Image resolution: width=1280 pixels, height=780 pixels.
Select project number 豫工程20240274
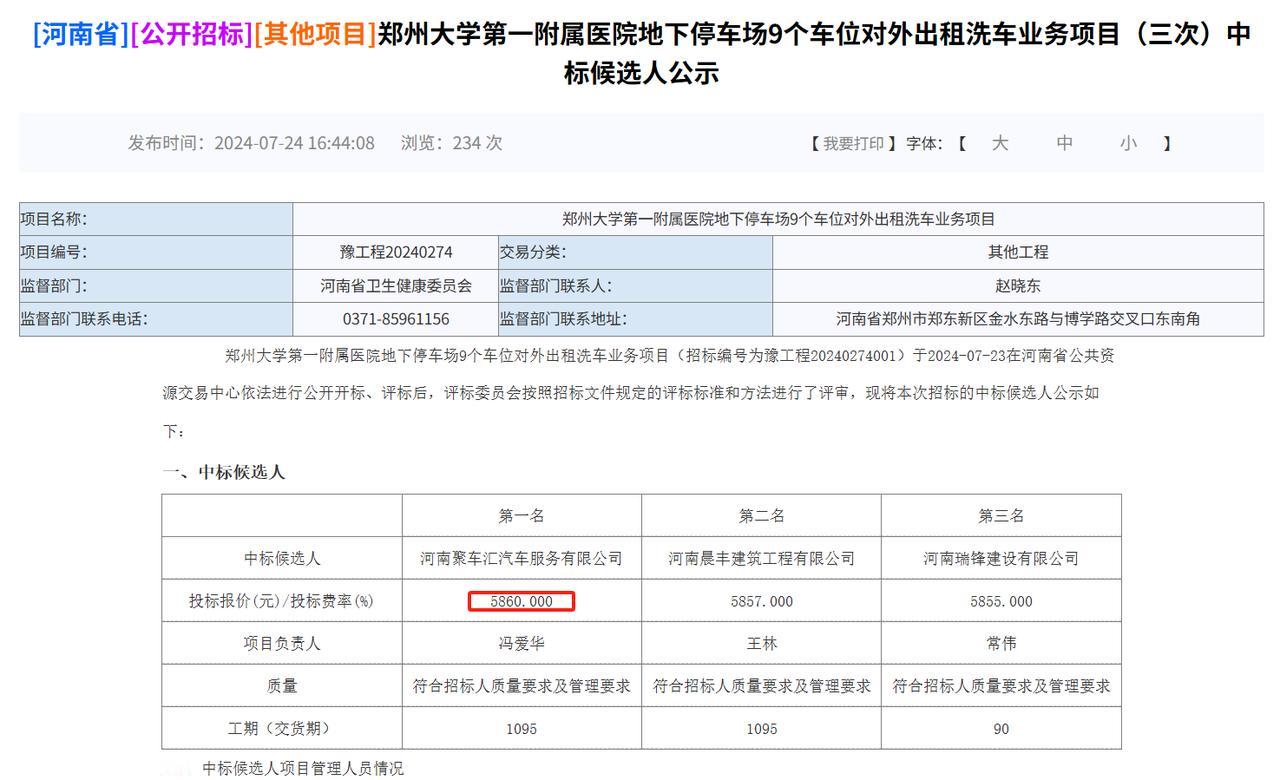point(396,252)
